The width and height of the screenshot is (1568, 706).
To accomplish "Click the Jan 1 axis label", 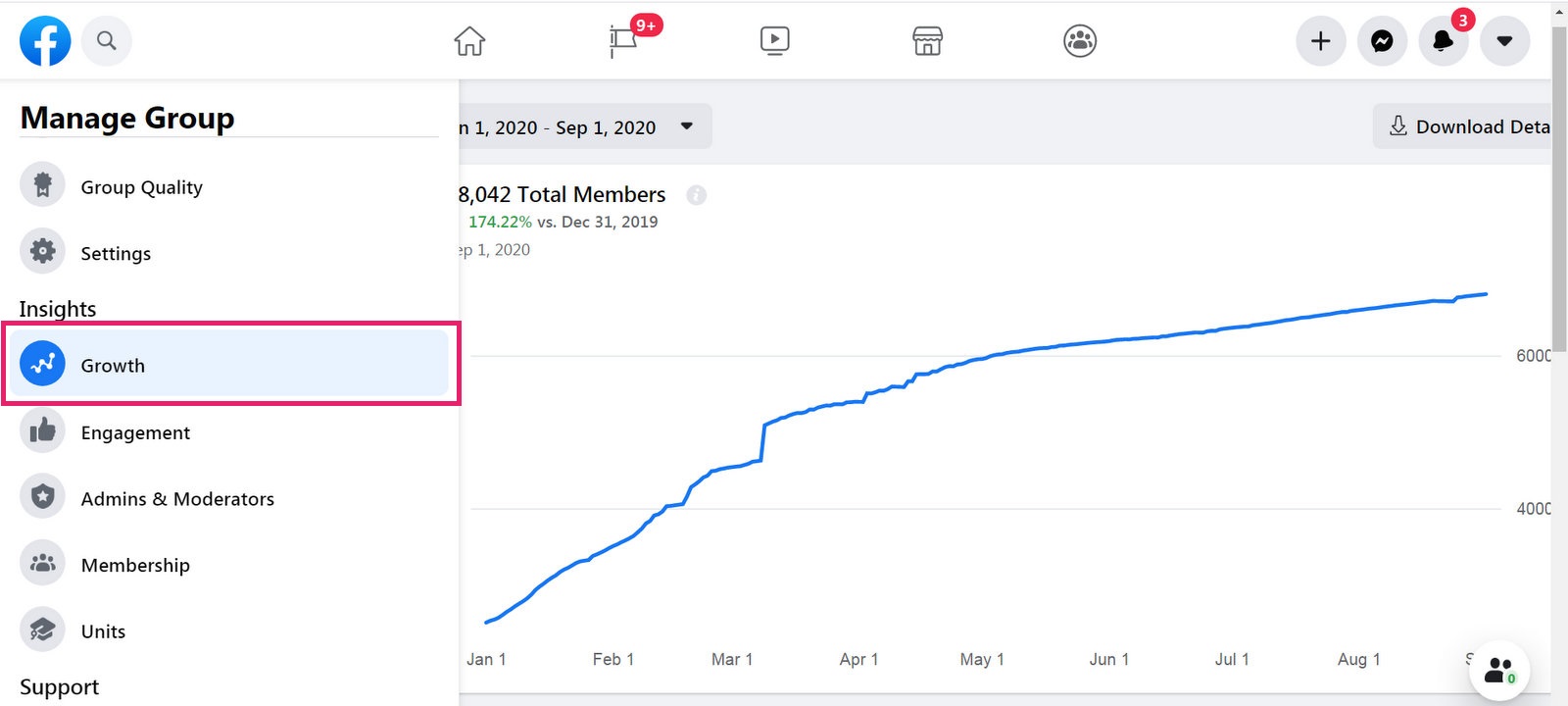I will 486,659.
